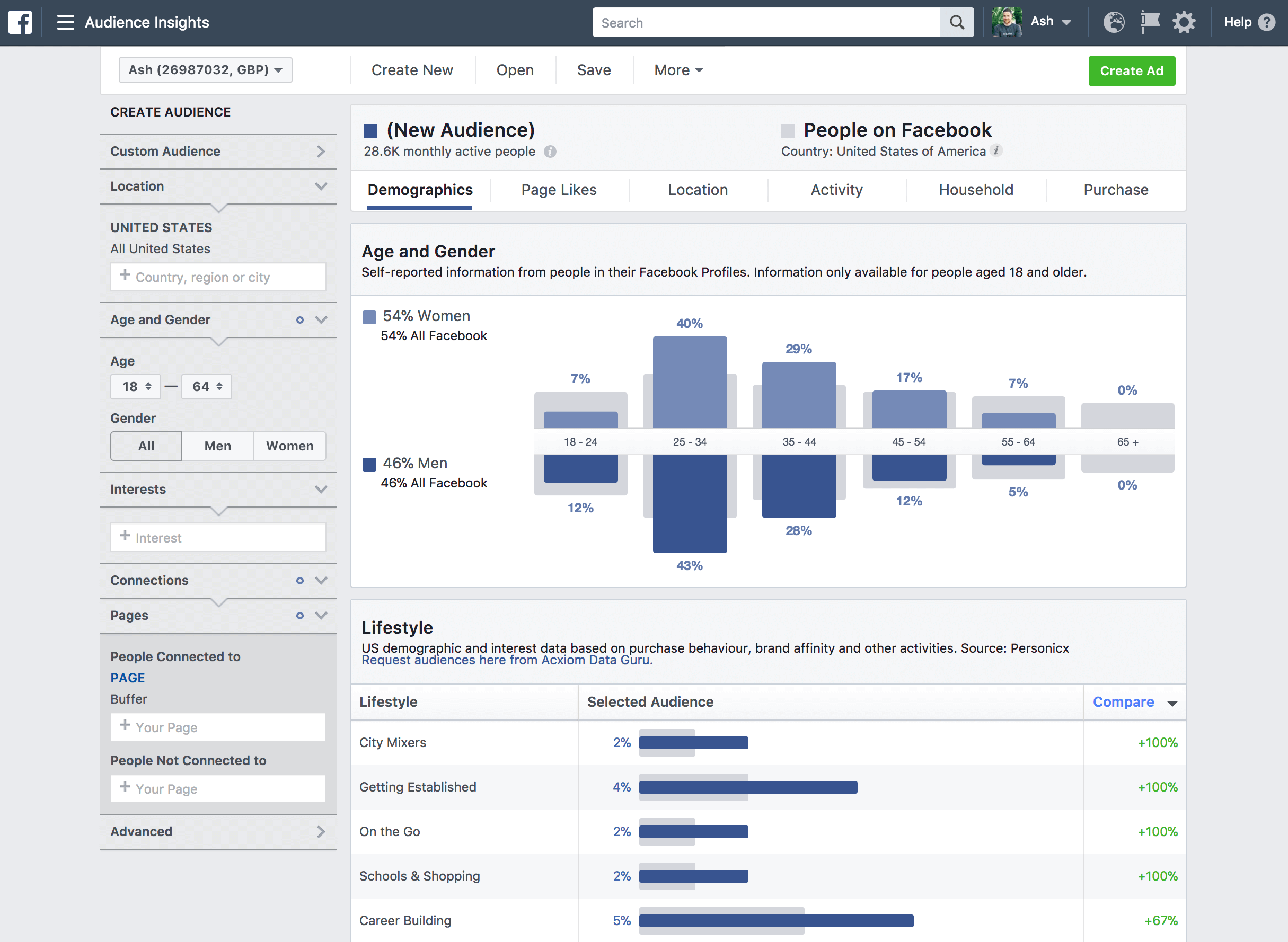1288x942 pixels.
Task: Click the Facebook logo icon
Action: coord(20,22)
